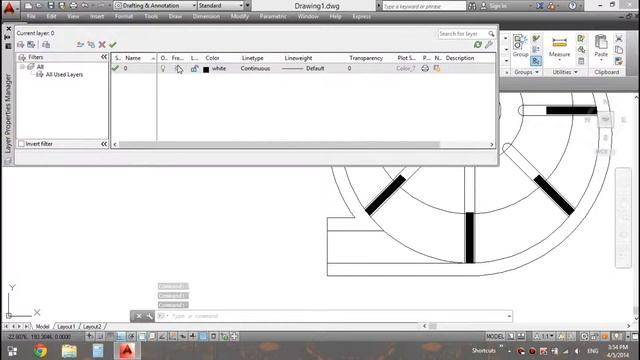Image resolution: width=640 pixels, height=360 pixels.
Task: Toggle Lock padlock for layer 0
Action: click(194, 69)
